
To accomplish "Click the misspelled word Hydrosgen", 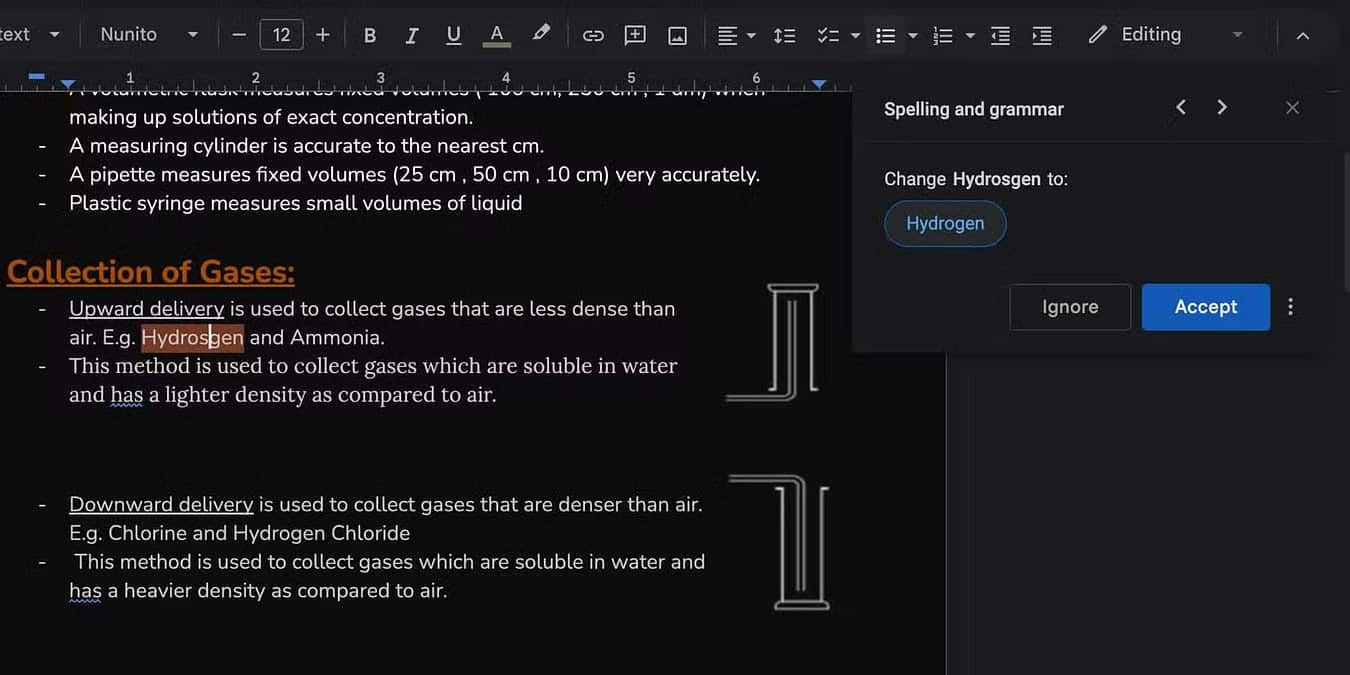I will point(192,338).
